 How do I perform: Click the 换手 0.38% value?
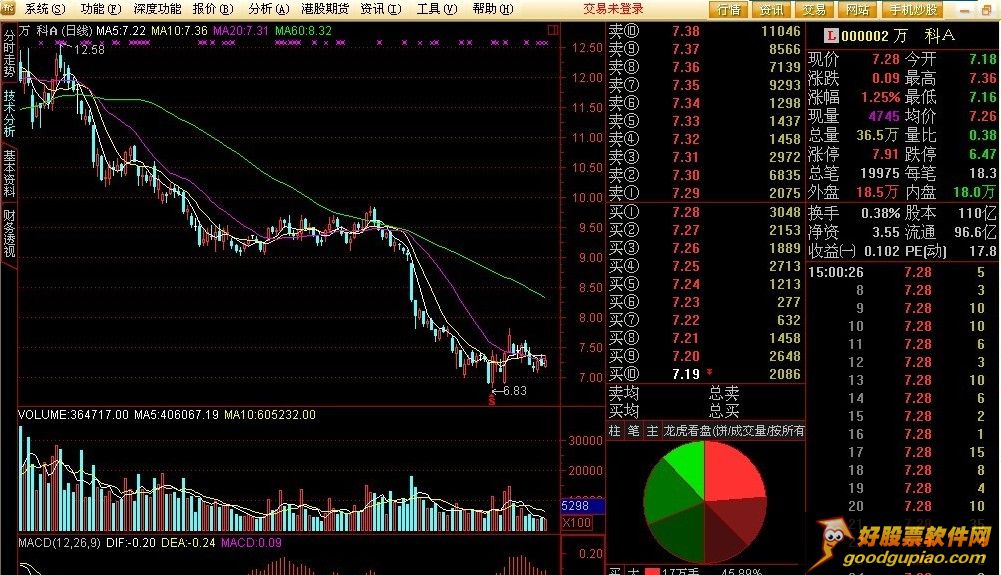pyautogui.click(x=880, y=213)
